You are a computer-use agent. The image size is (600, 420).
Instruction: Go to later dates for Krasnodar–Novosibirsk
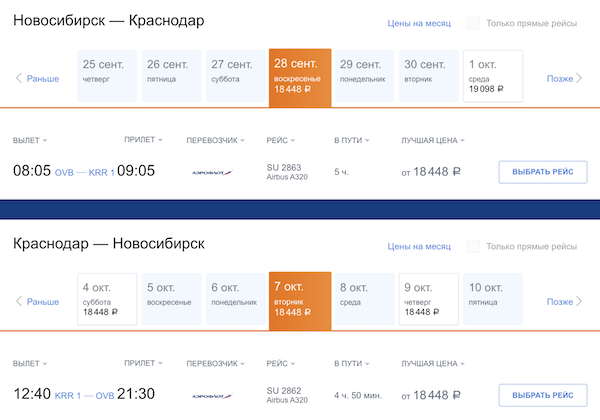[x=564, y=301]
